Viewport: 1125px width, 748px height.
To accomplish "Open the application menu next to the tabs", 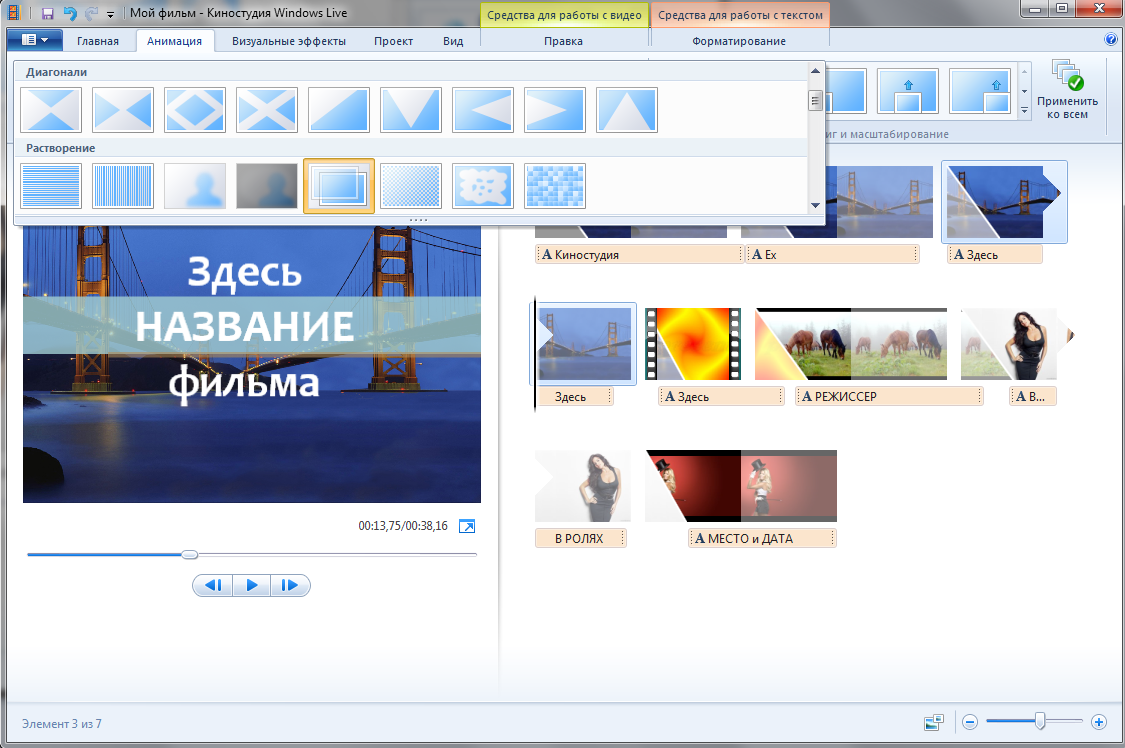I will [33, 40].
